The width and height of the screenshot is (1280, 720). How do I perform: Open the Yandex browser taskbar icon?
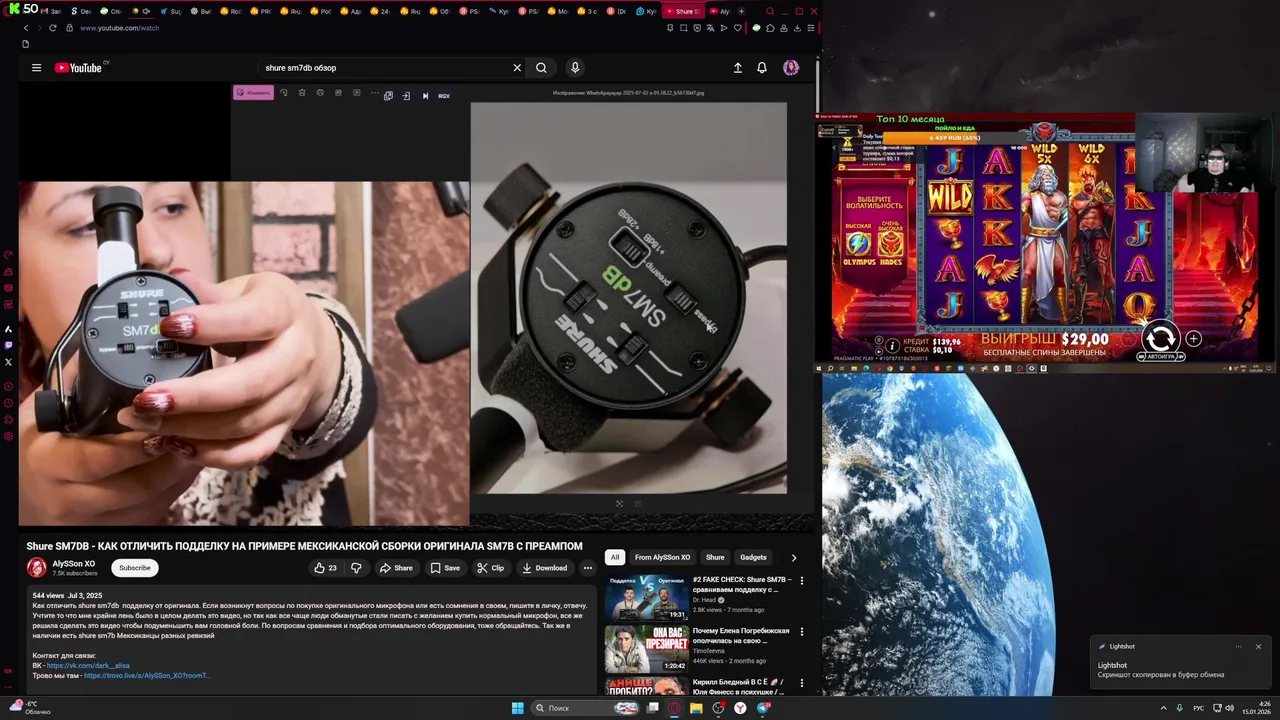[740, 708]
